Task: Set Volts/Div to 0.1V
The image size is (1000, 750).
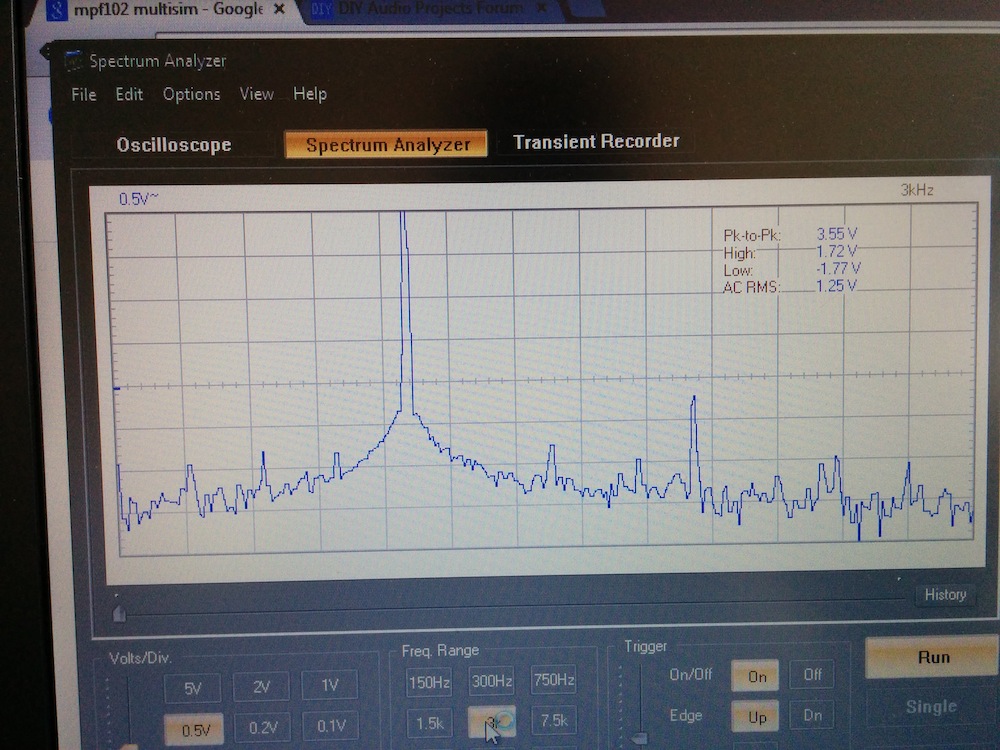Action: coord(331,726)
